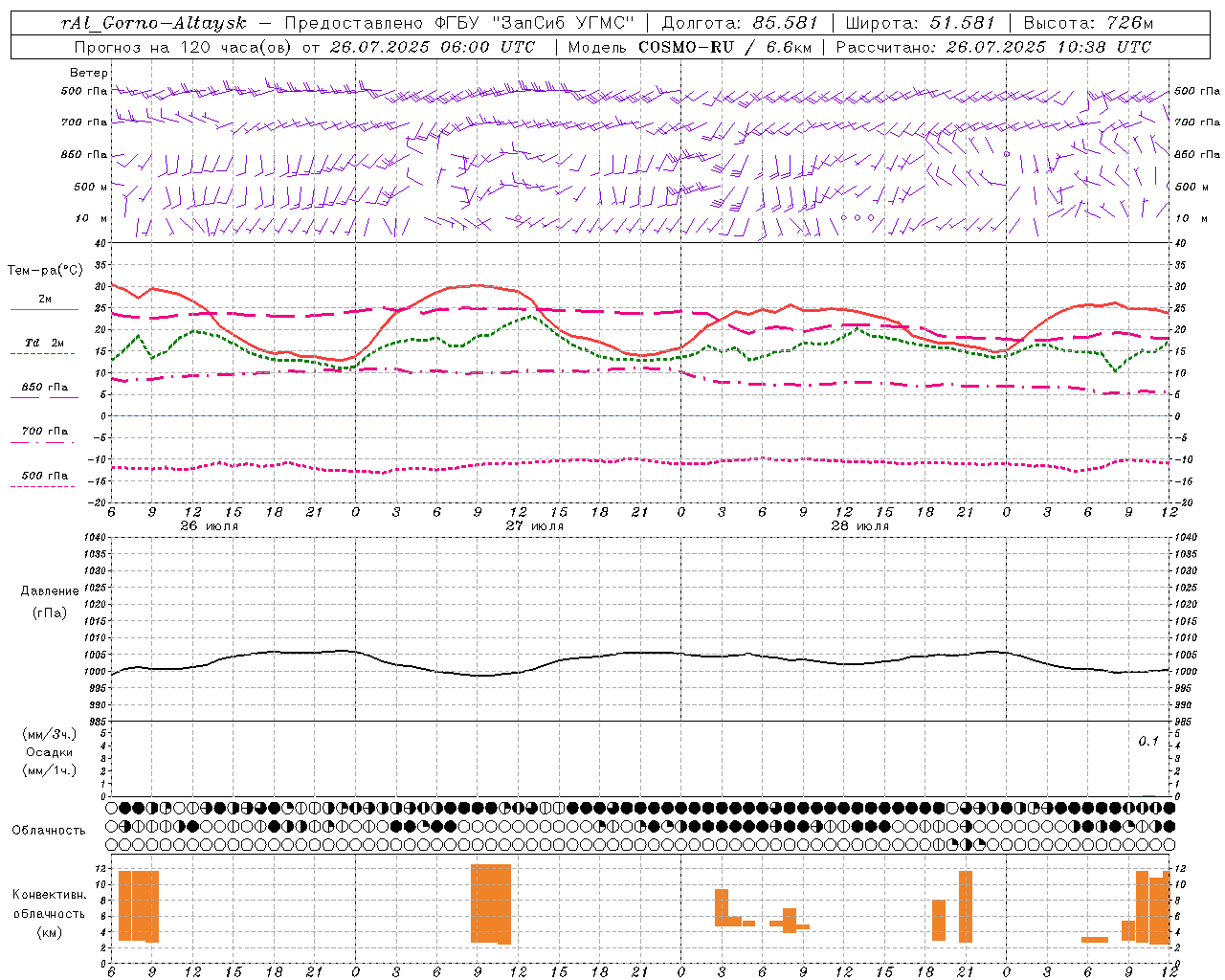
Task: Click the 28 июля date label
Action: [860, 526]
